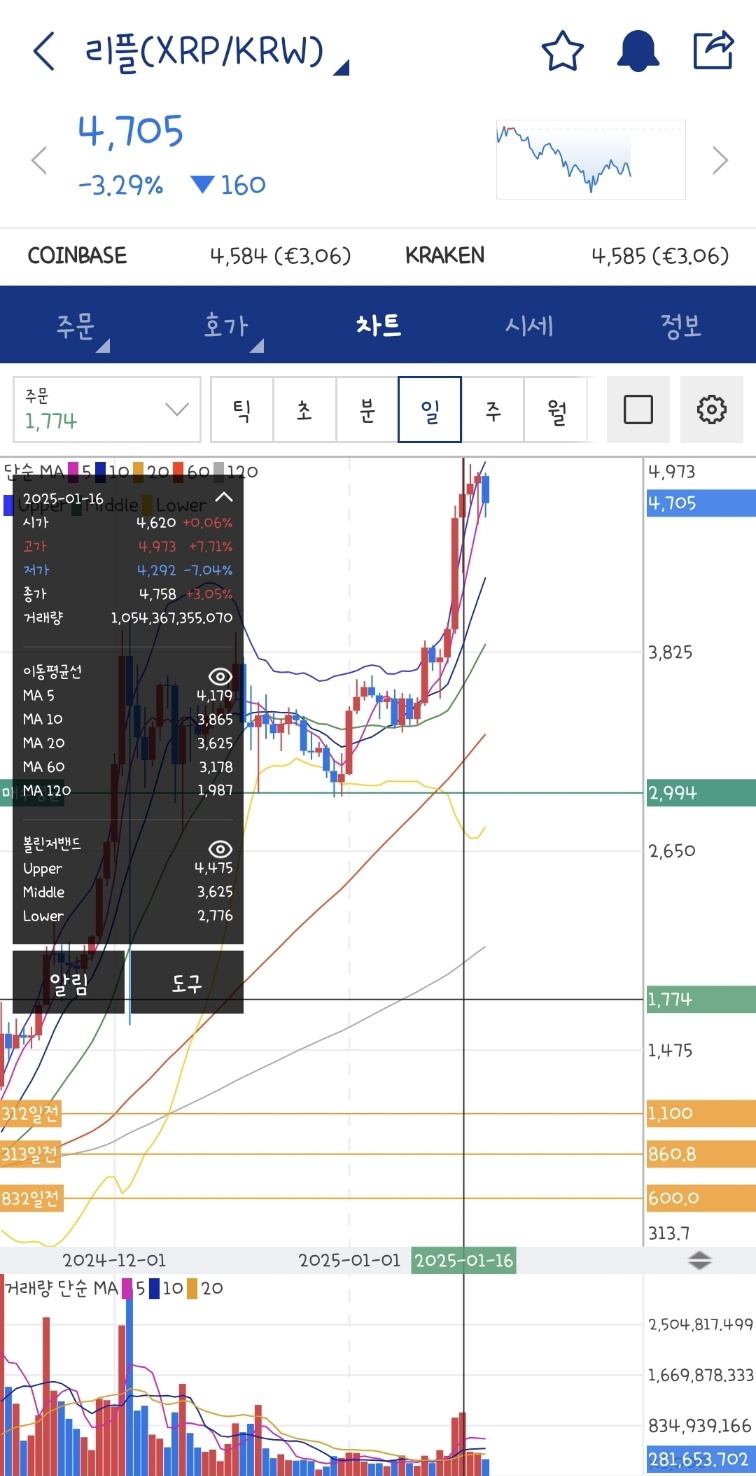Tap the 1,100 price line tag
Image resolution: width=756 pixels, height=1476 pixels.
tap(701, 1113)
